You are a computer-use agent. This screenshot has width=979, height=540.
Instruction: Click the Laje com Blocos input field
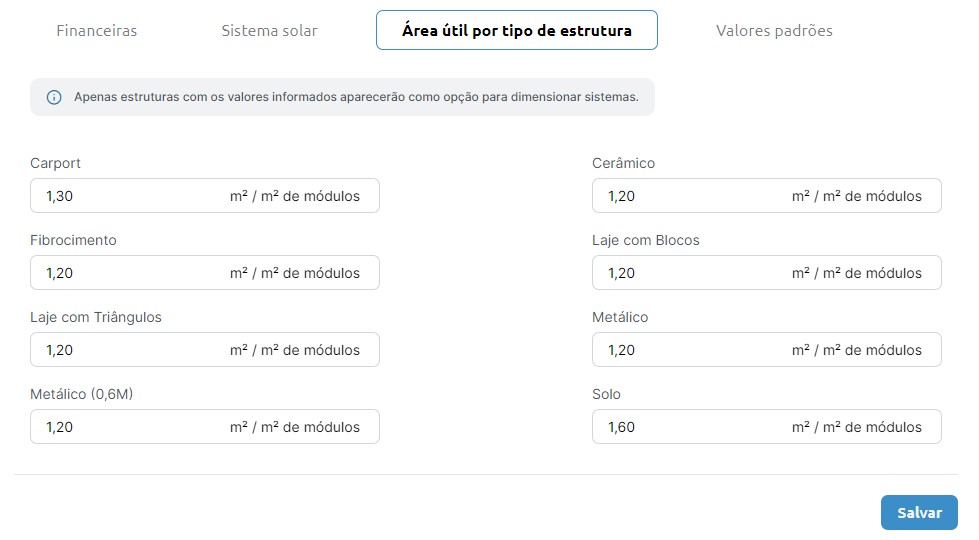(767, 273)
